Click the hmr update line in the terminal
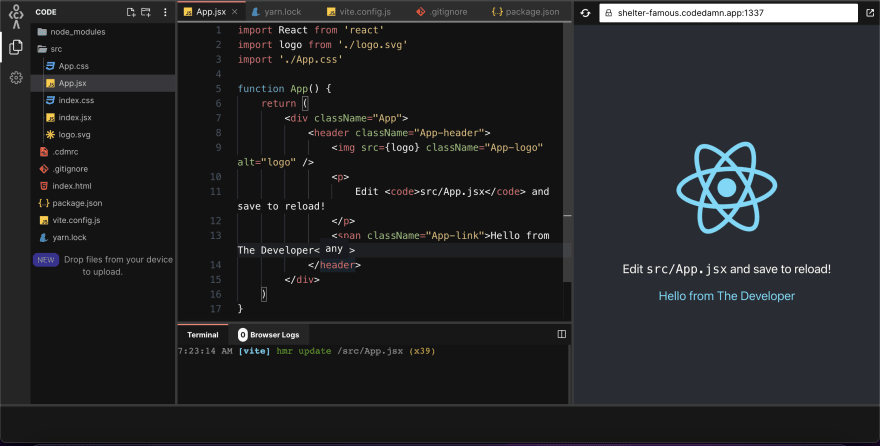Viewport: 880px width, 446px height. click(306, 351)
